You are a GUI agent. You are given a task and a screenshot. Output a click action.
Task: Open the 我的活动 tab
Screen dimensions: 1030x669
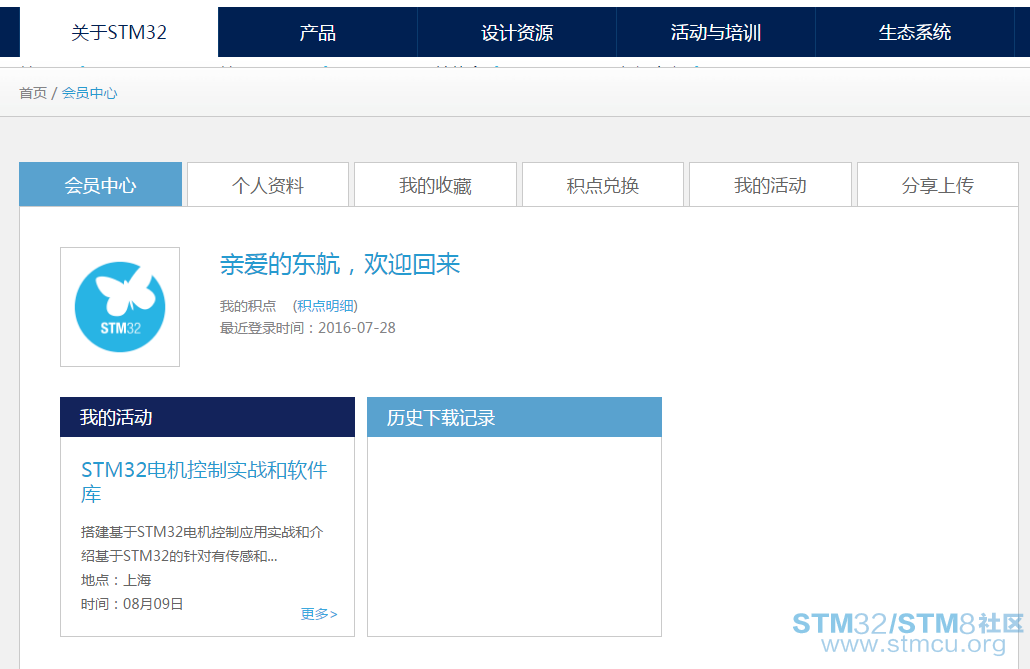[771, 185]
